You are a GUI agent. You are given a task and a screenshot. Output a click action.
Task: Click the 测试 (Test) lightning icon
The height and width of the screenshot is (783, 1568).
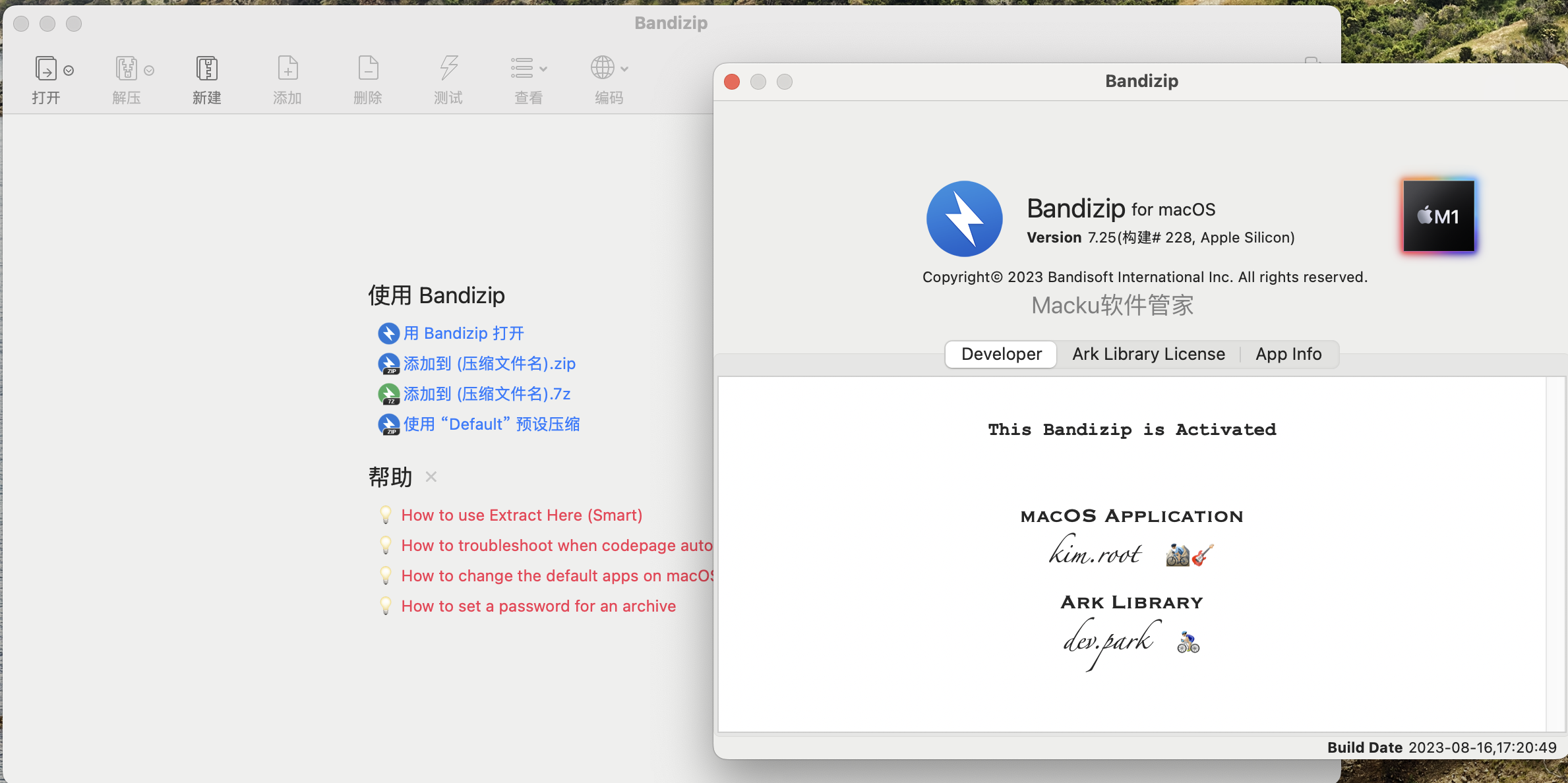pyautogui.click(x=448, y=69)
